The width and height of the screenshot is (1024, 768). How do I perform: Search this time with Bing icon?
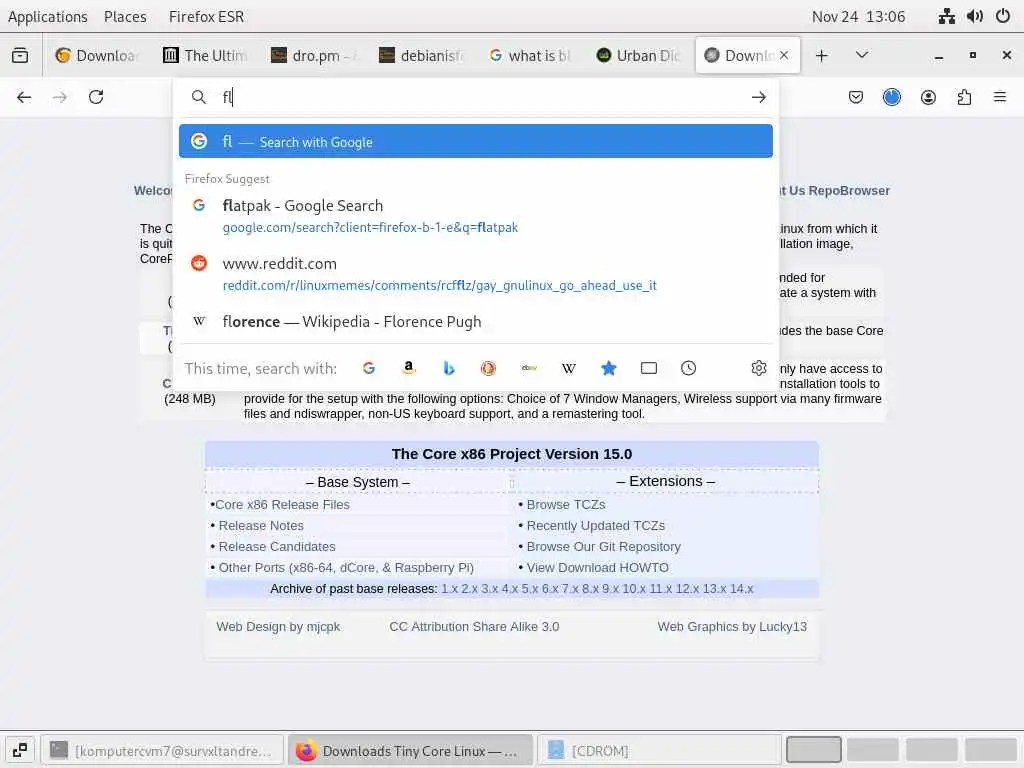(449, 368)
